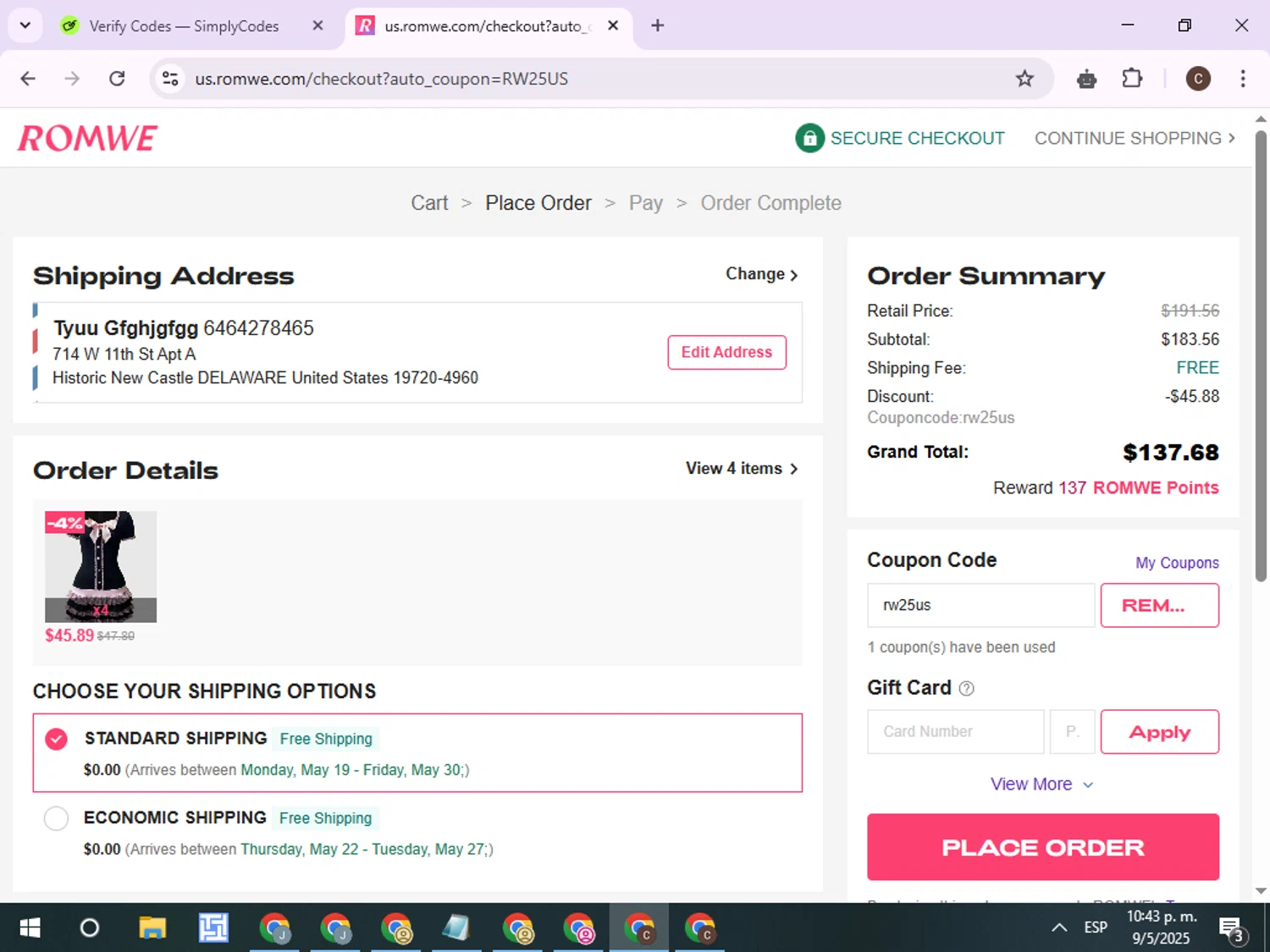Remove the applied coupon with REM... button
The width and height of the screenshot is (1270, 952).
coord(1159,605)
